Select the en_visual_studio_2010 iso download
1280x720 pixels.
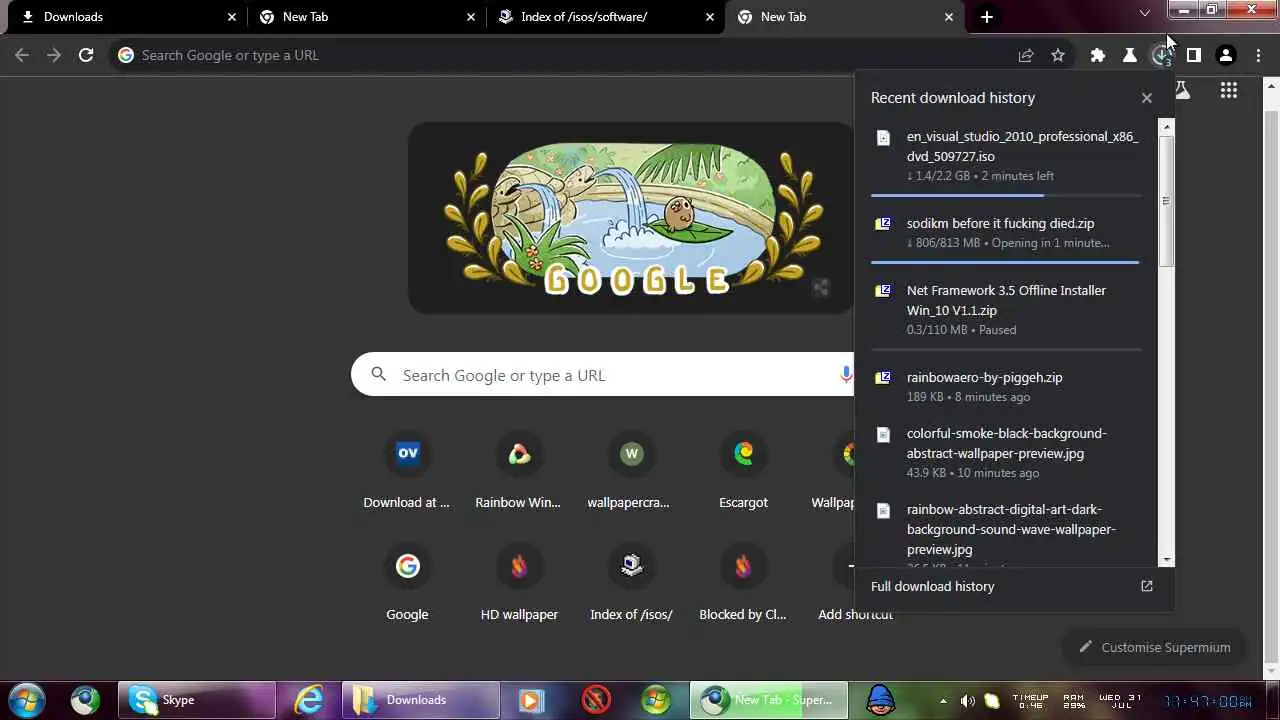tap(1006, 156)
